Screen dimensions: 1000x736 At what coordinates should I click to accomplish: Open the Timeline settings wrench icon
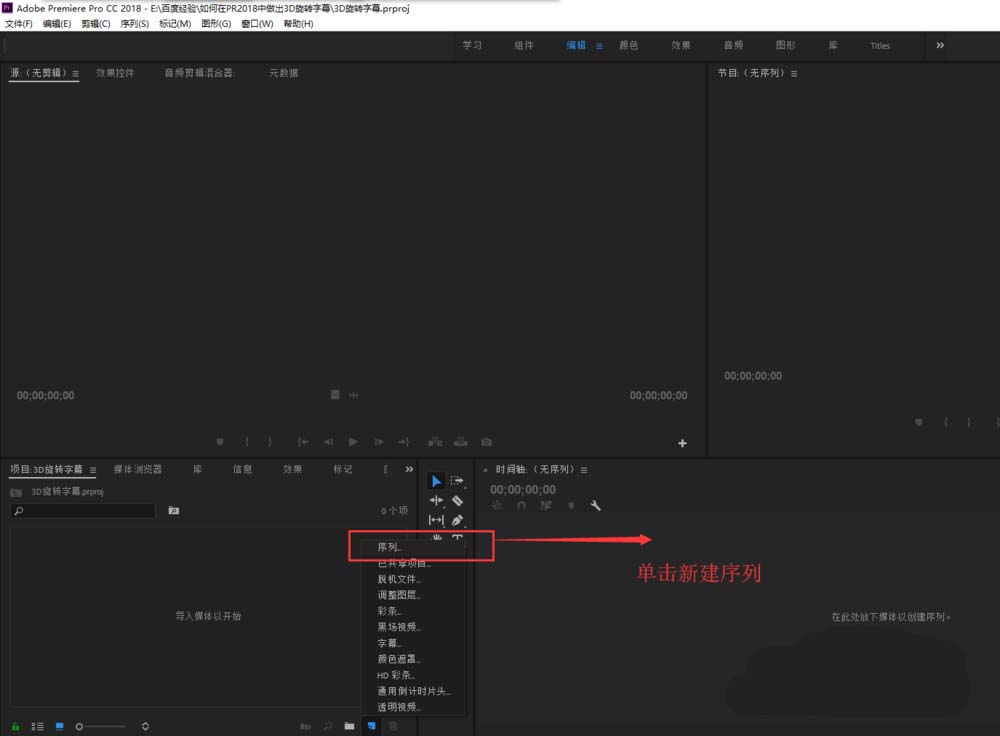point(596,505)
